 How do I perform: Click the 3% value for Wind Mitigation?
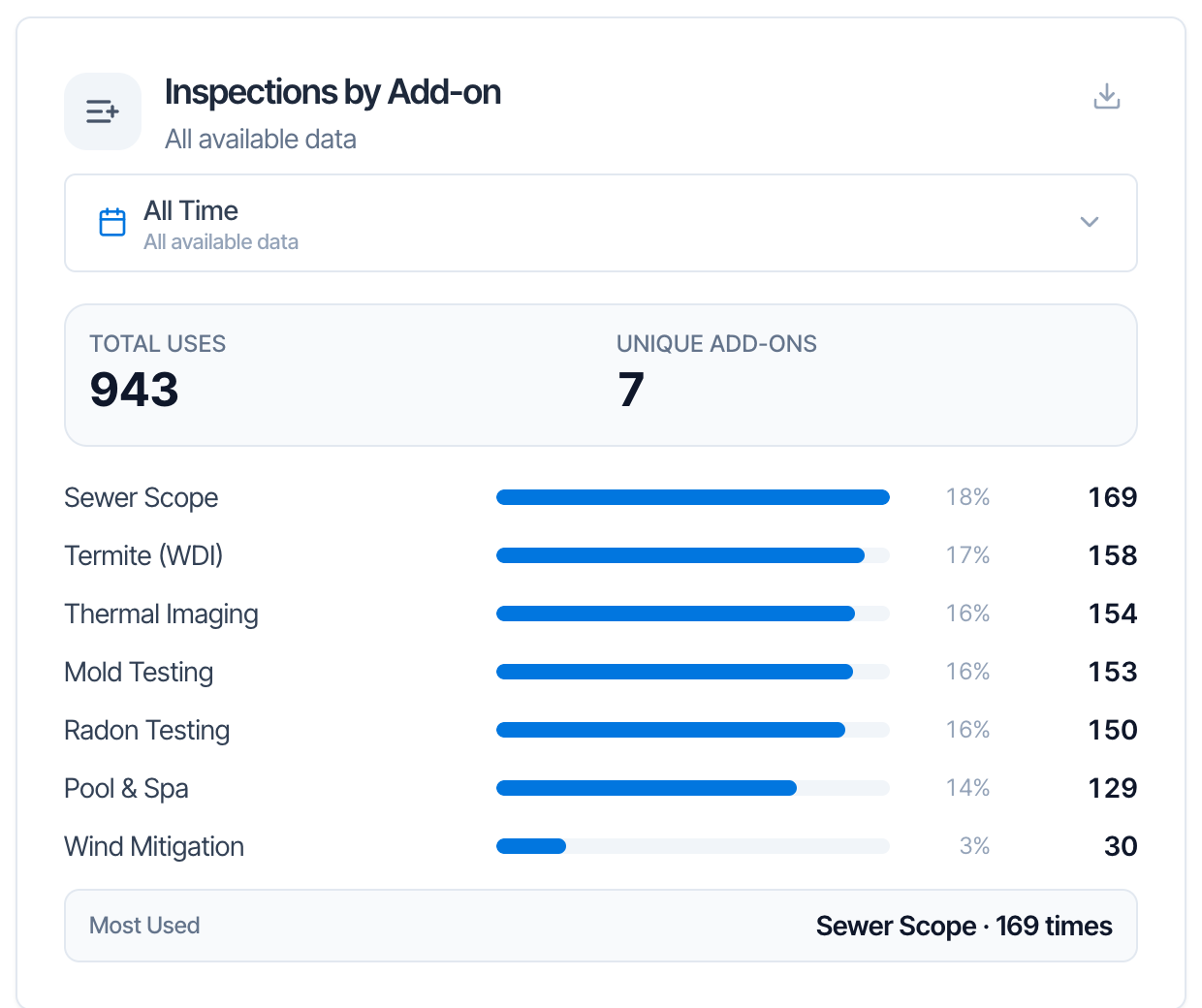(975, 846)
